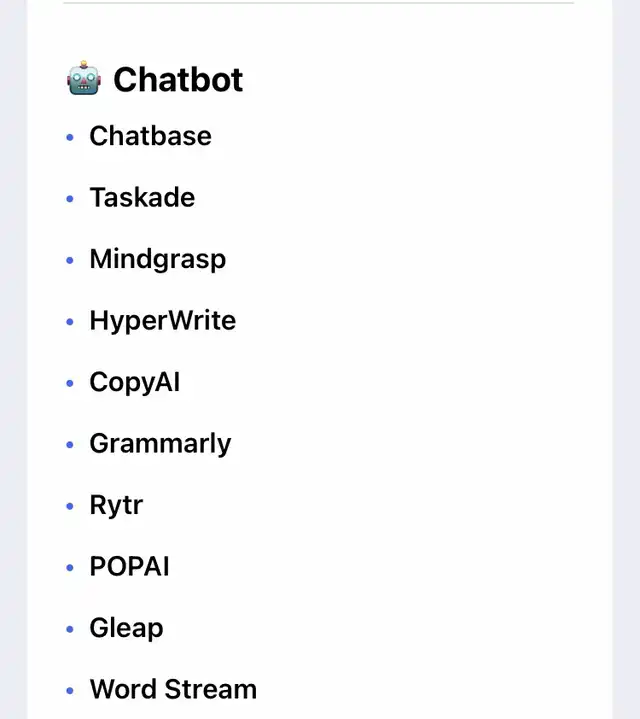Click the Word Stream item
Viewport: 640px width, 719px height.
pyautogui.click(x=173, y=689)
